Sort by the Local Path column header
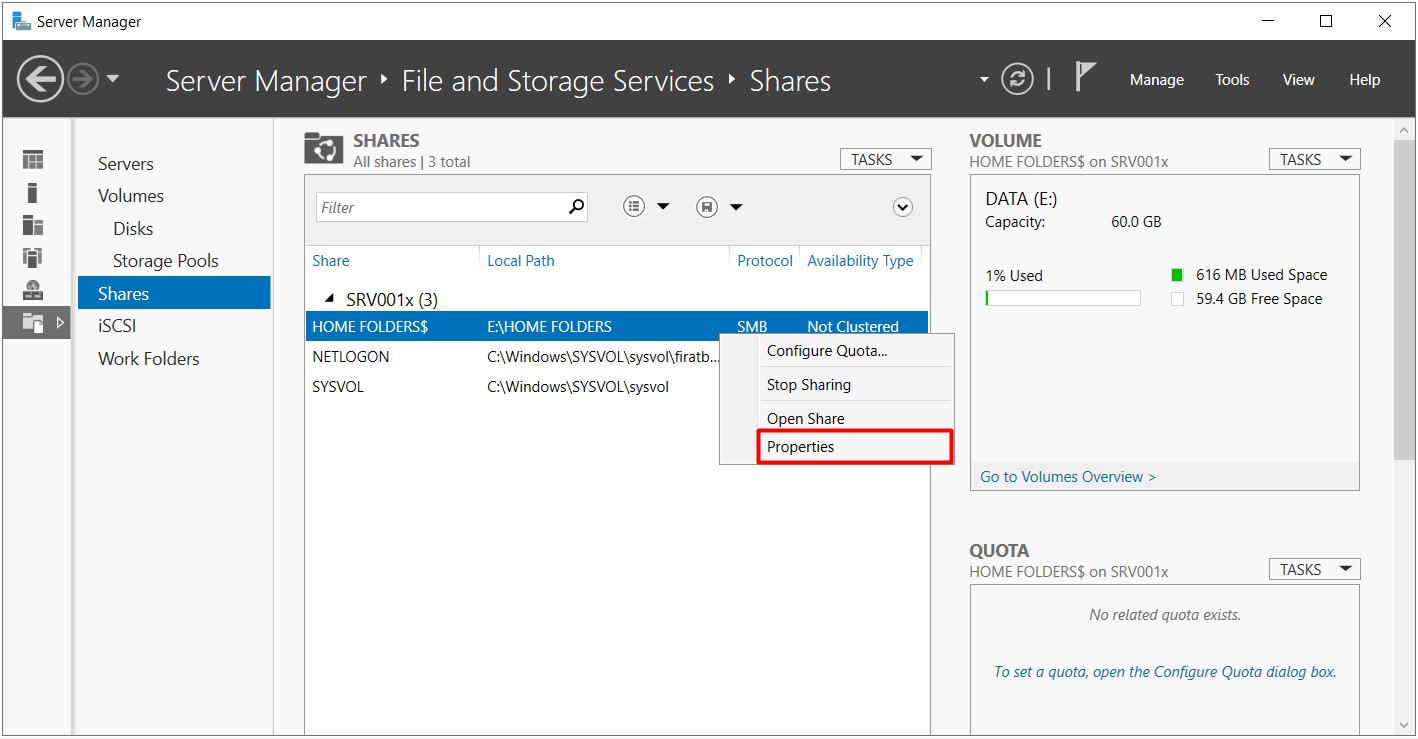 [521, 261]
